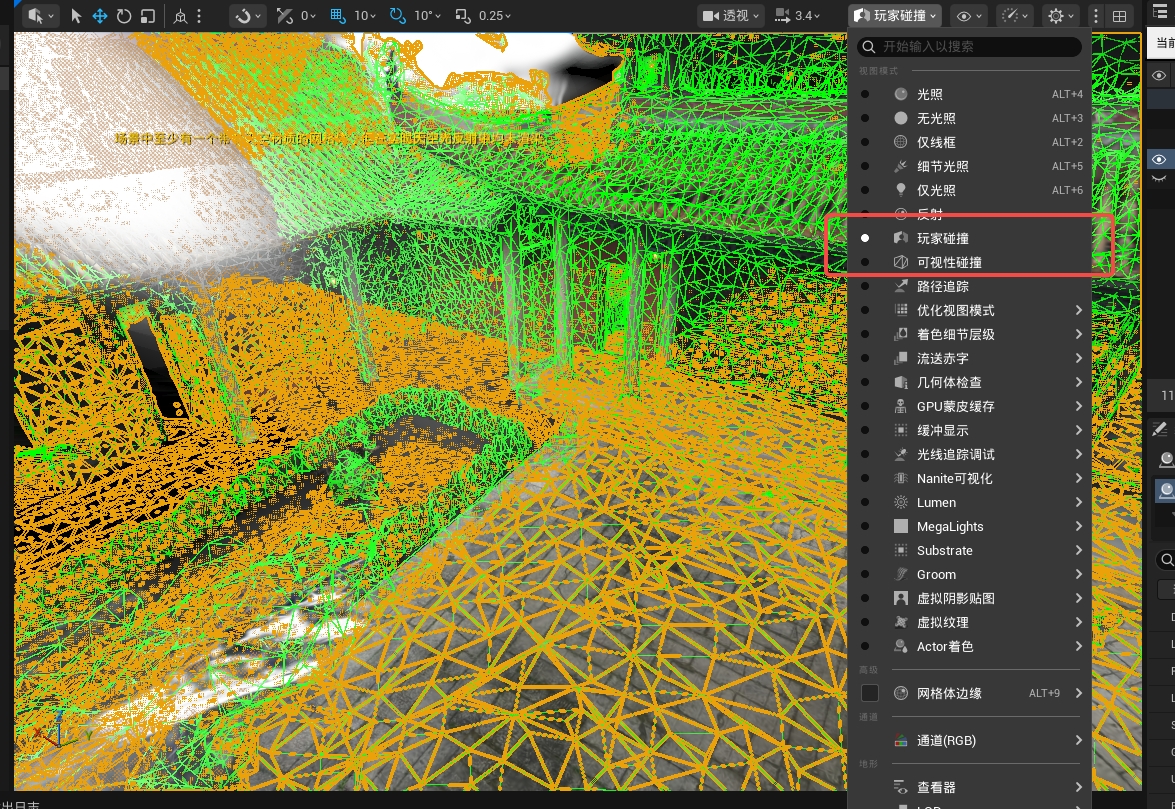
Task: Open Nanite可视化 menu entry
Action: tap(969, 478)
